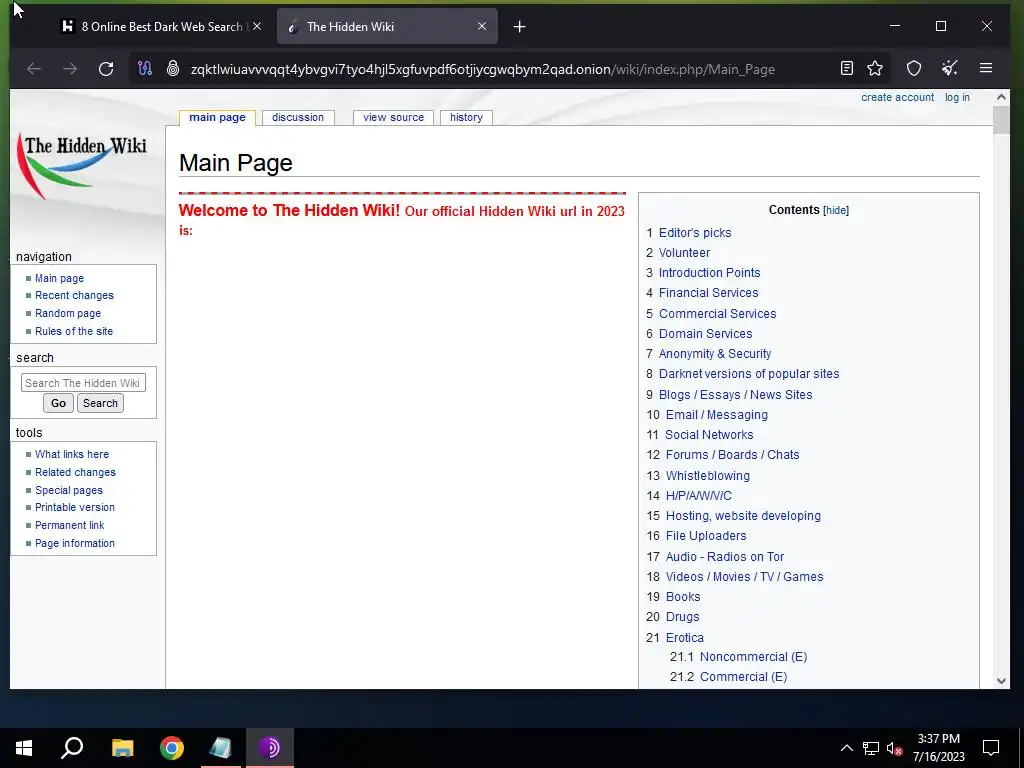1024x768 pixels.
Task: Jump to Whistleblowing section
Action: click(x=707, y=475)
